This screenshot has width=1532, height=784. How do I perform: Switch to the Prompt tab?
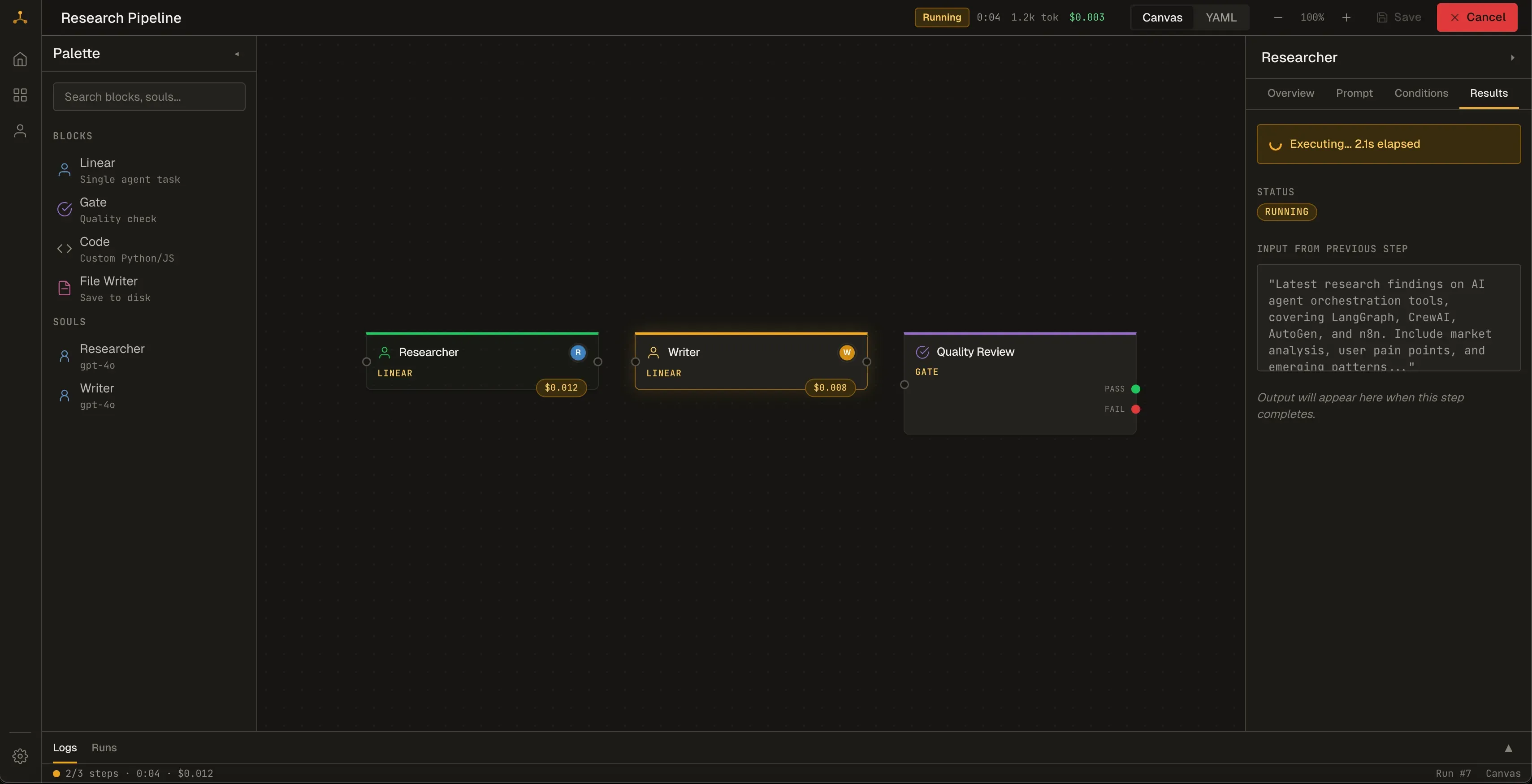(1354, 93)
